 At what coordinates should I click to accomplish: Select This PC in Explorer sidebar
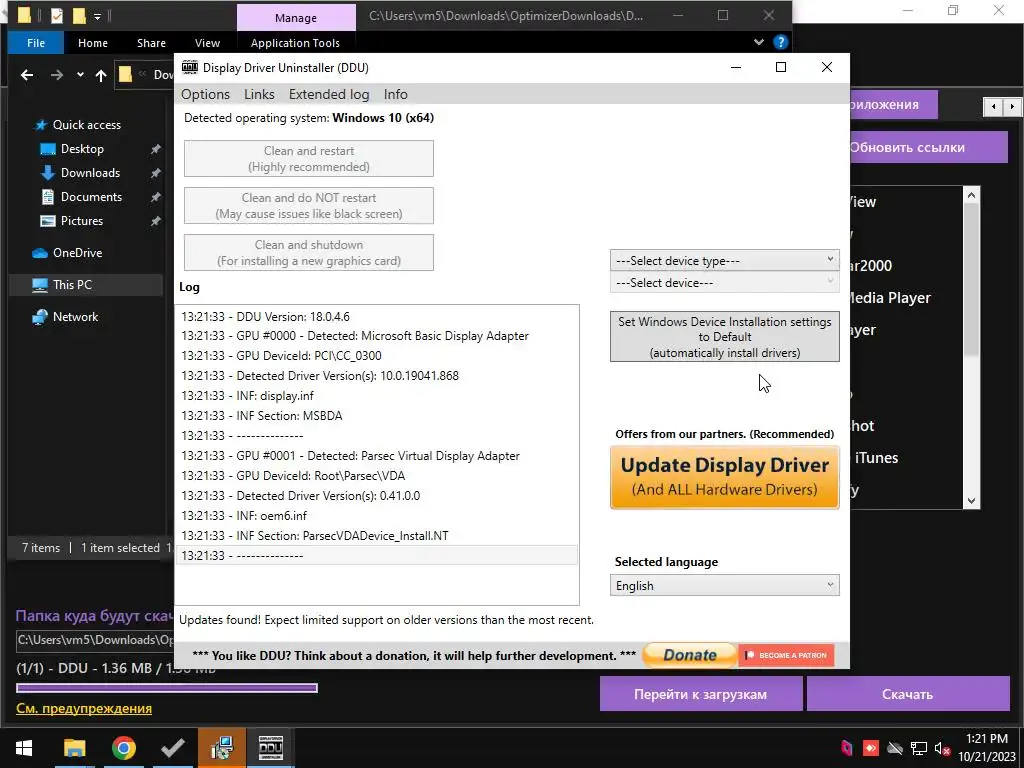86,285
